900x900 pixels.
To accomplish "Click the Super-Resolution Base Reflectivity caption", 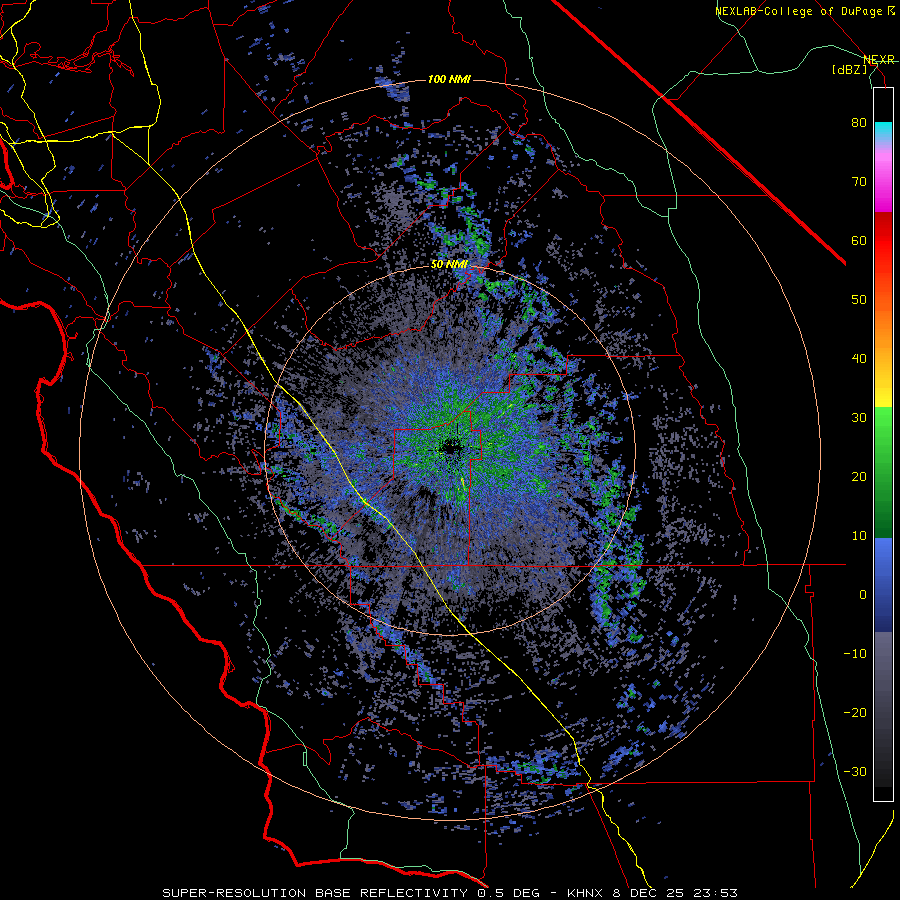I will coord(313,893).
